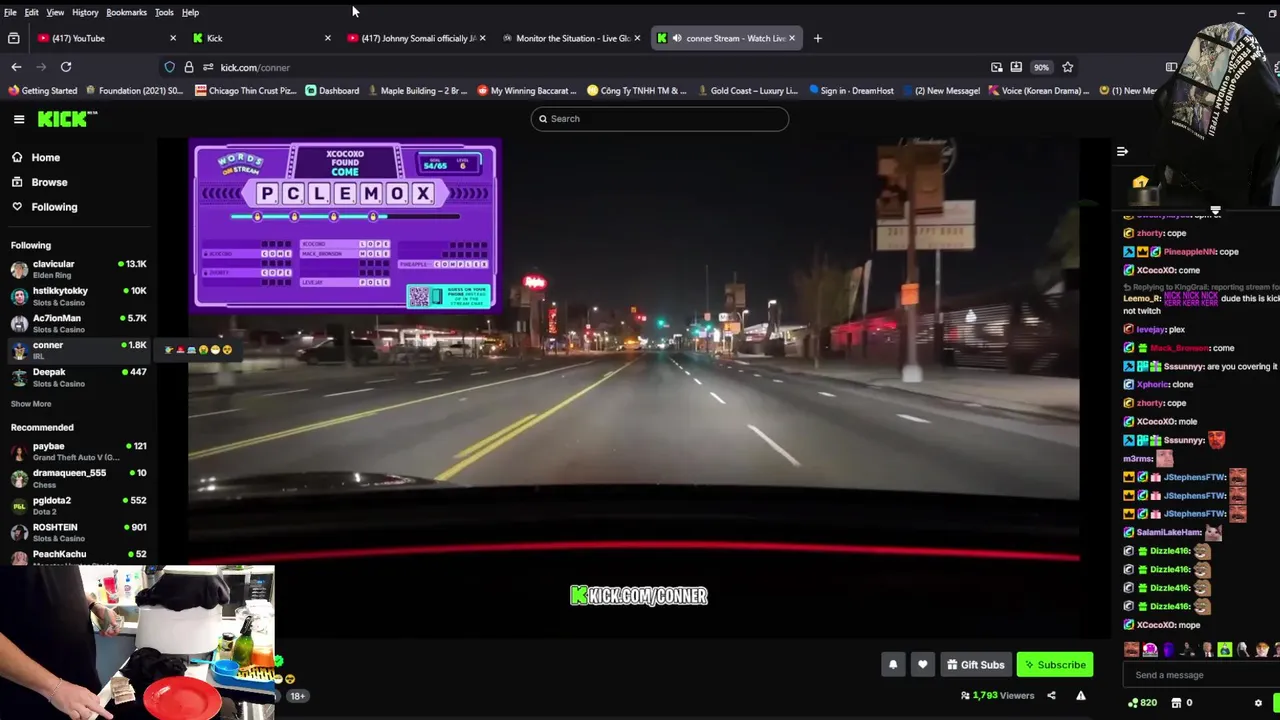This screenshot has height=720, width=1280.
Task: Click the padlock site info icon
Action: [189, 67]
